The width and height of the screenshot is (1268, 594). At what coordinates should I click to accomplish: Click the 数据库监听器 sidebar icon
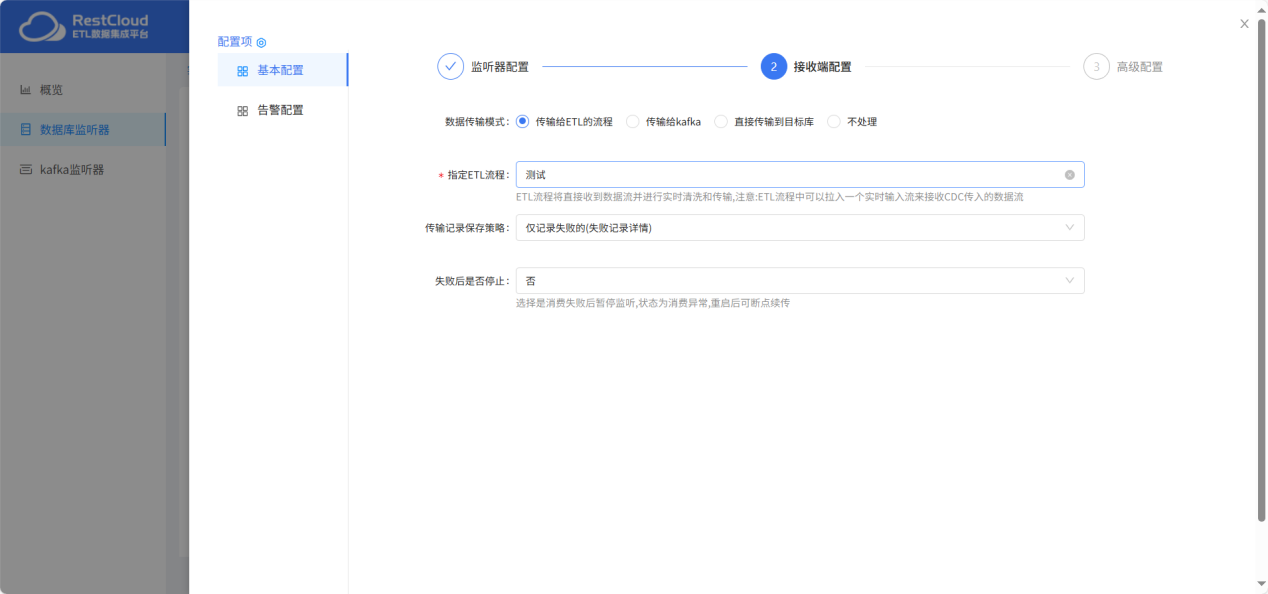click(26, 130)
